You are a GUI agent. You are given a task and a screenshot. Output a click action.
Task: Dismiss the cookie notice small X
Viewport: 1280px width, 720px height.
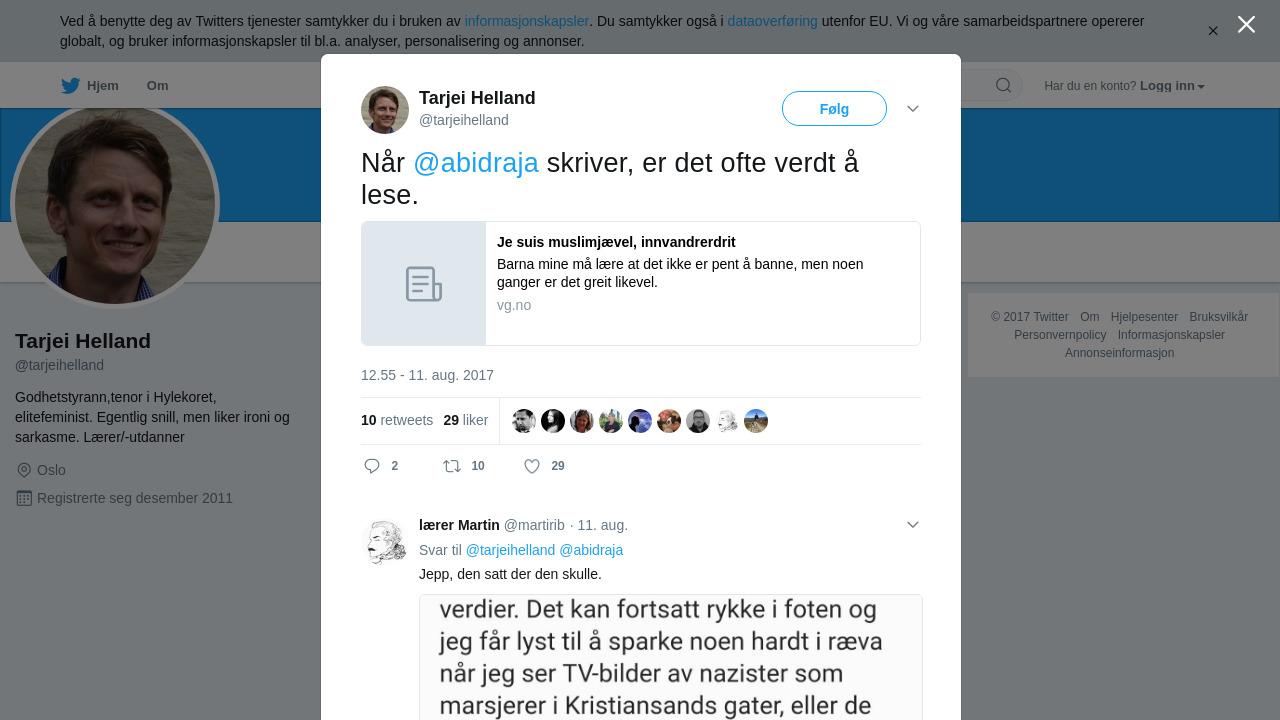[1213, 31]
